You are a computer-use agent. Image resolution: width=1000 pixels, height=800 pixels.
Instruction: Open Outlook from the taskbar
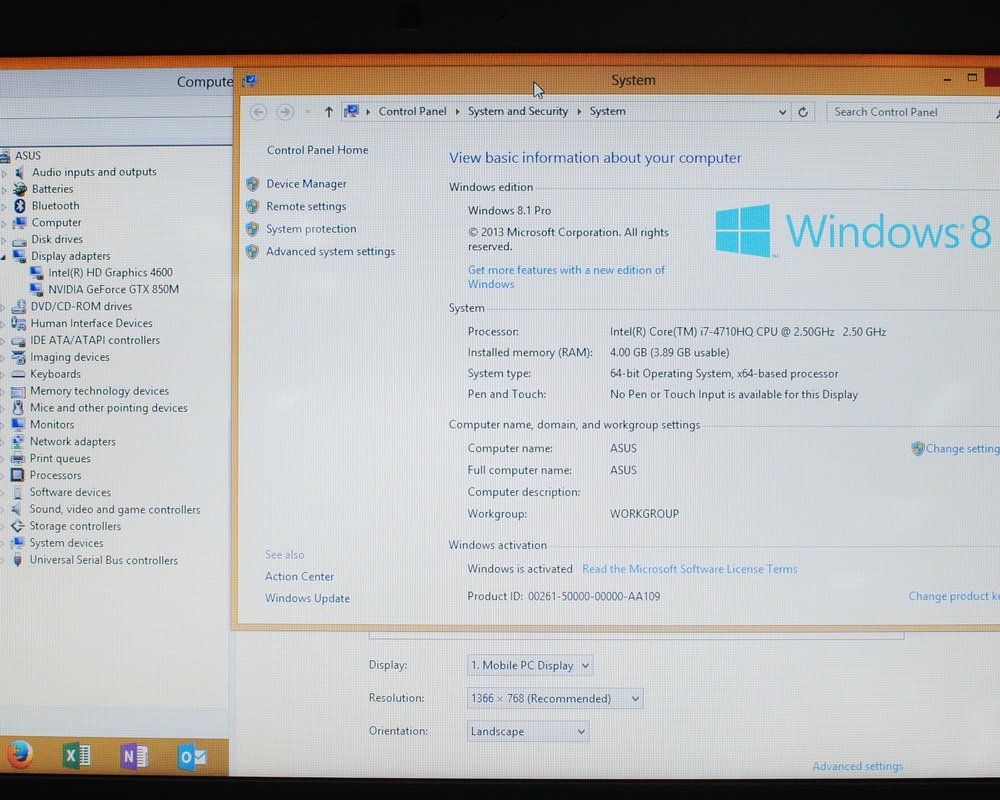pos(192,757)
